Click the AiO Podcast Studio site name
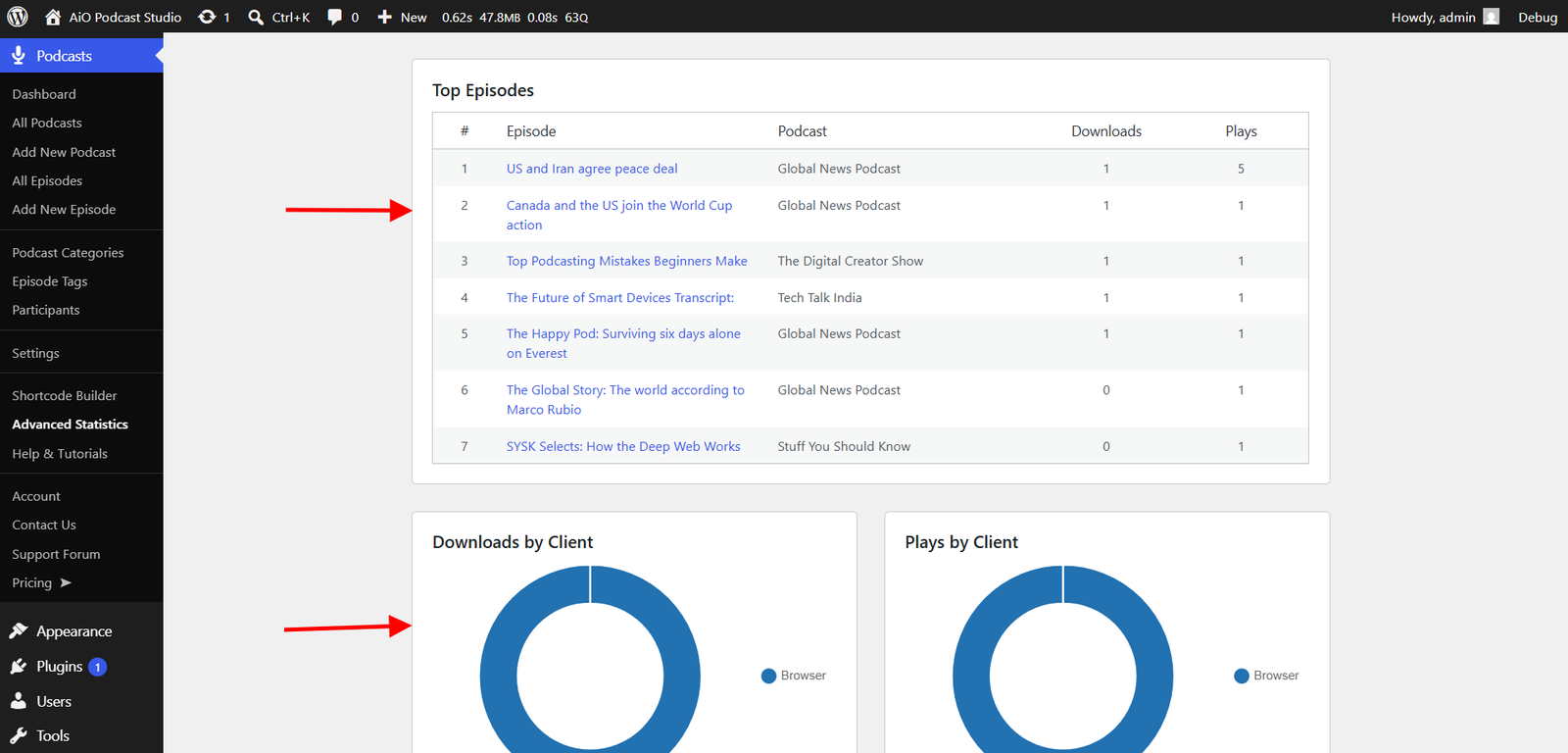 click(125, 17)
